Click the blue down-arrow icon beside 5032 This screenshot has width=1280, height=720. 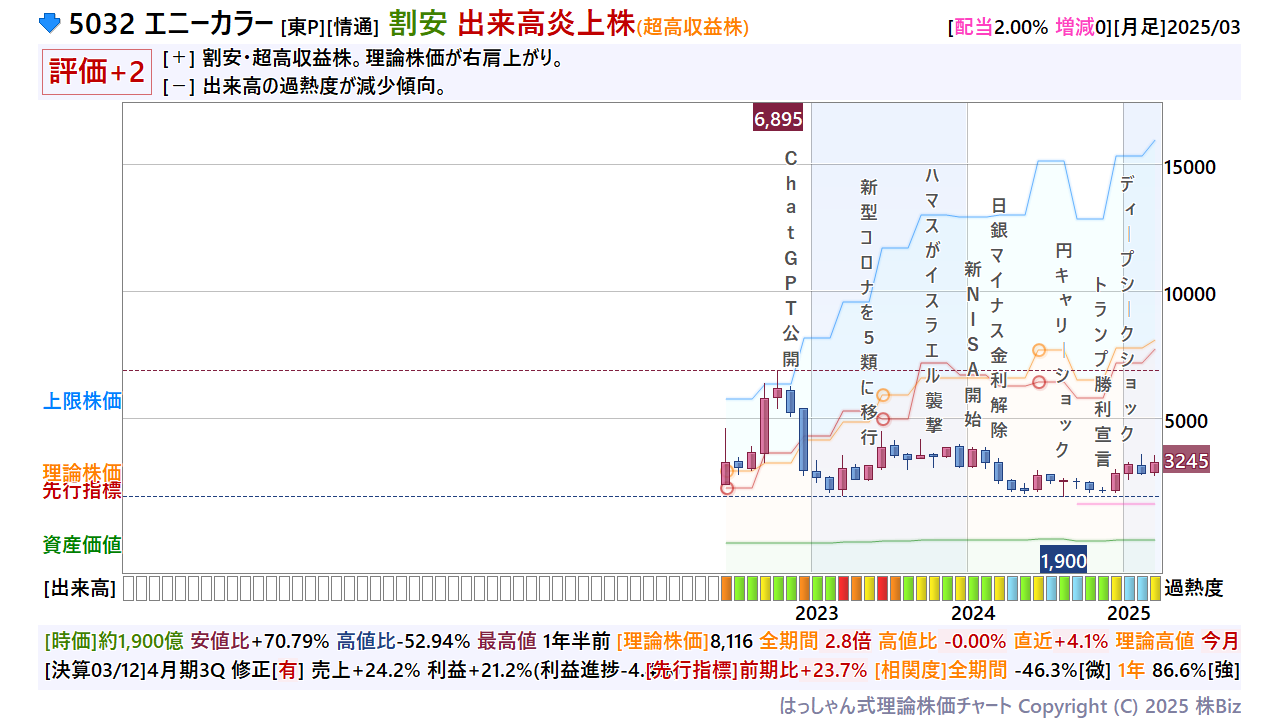(50, 23)
